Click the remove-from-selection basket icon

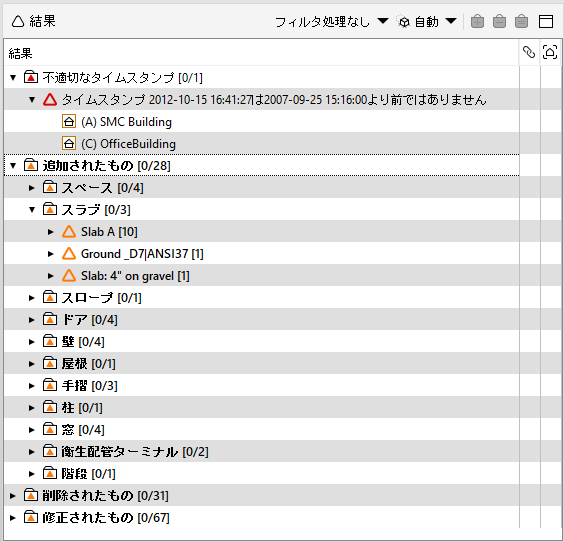click(x=499, y=22)
